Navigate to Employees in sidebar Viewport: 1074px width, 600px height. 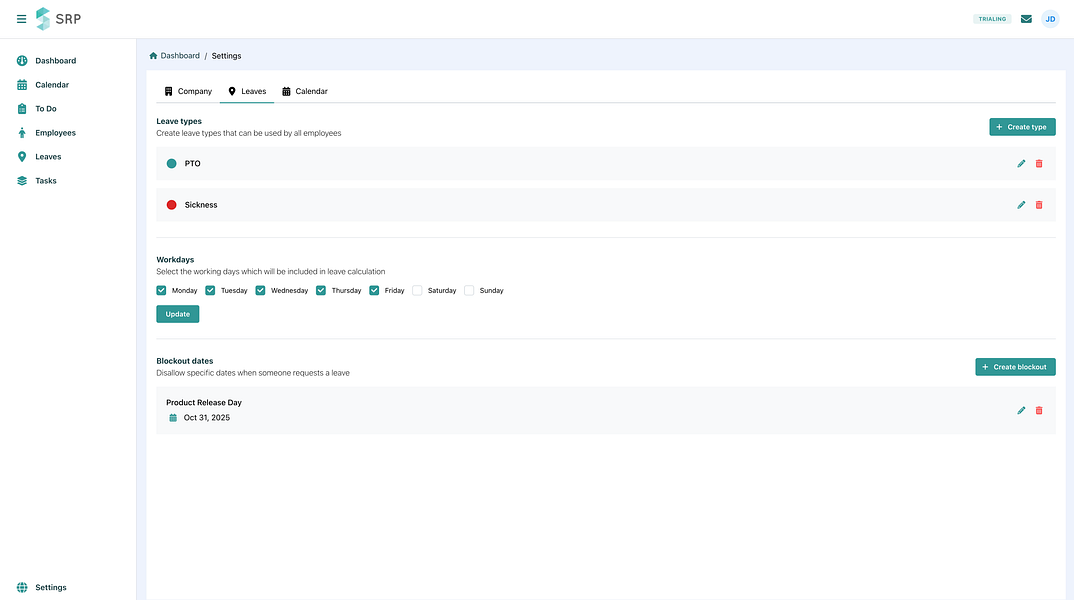[47, 133]
